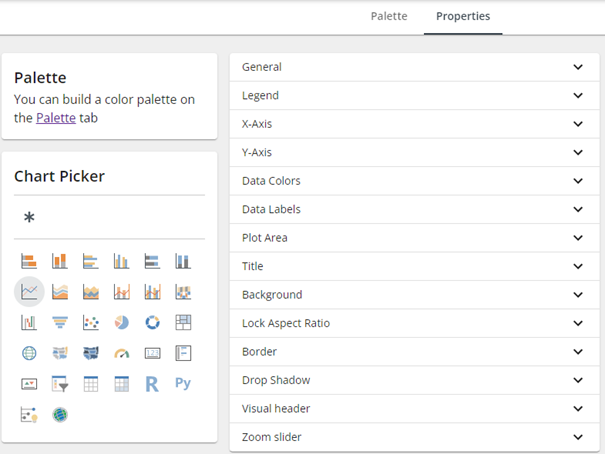Image resolution: width=605 pixels, height=454 pixels.
Task: Expand the Legend section
Action: click(x=414, y=95)
